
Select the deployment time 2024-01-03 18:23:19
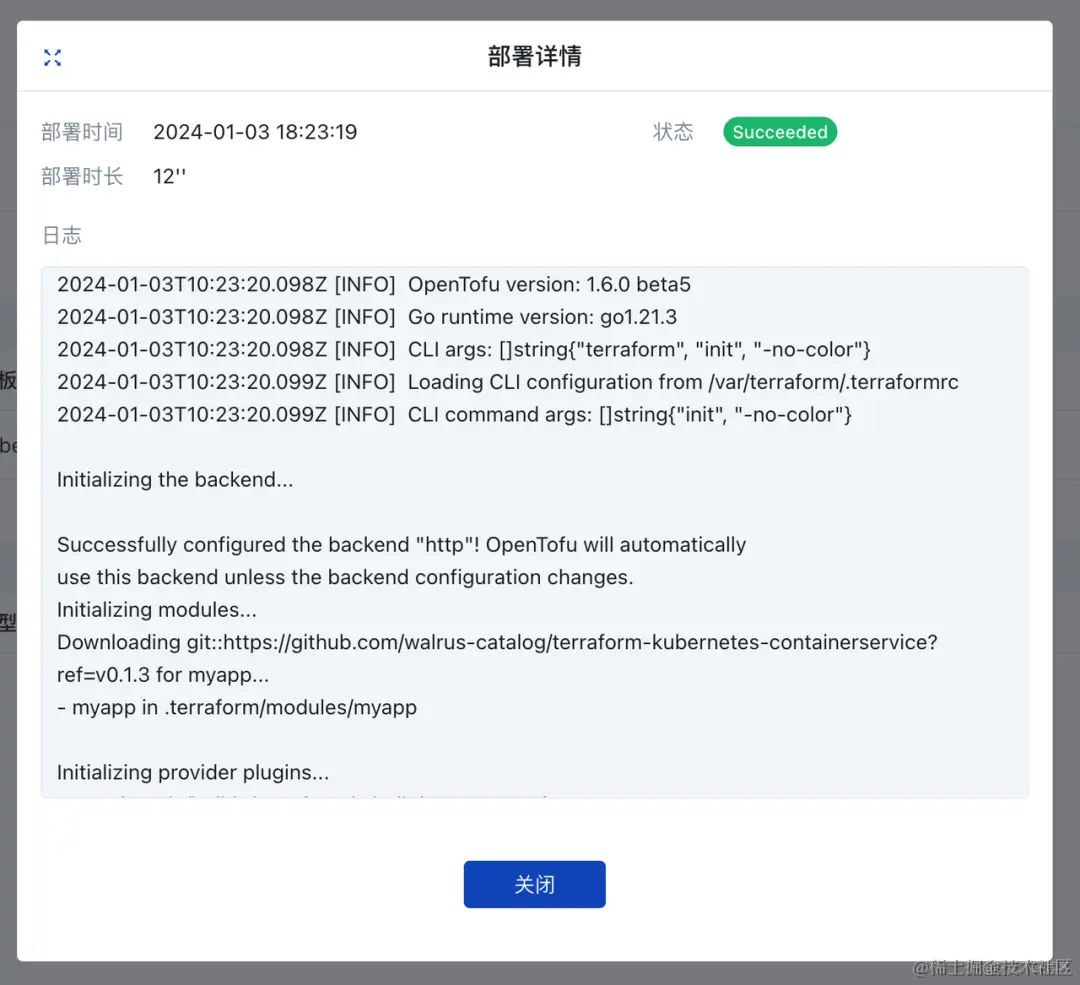pyautogui.click(x=255, y=132)
